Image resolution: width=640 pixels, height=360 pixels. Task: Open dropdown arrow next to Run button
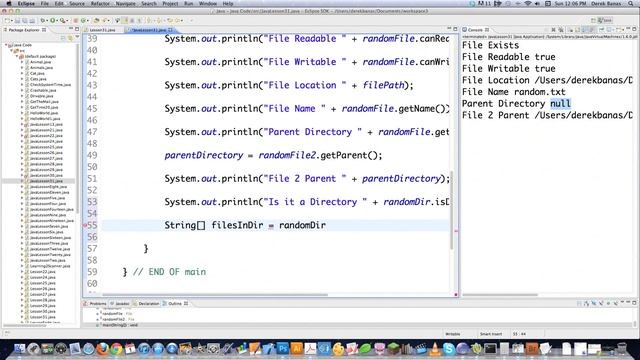click(x=57, y=20)
